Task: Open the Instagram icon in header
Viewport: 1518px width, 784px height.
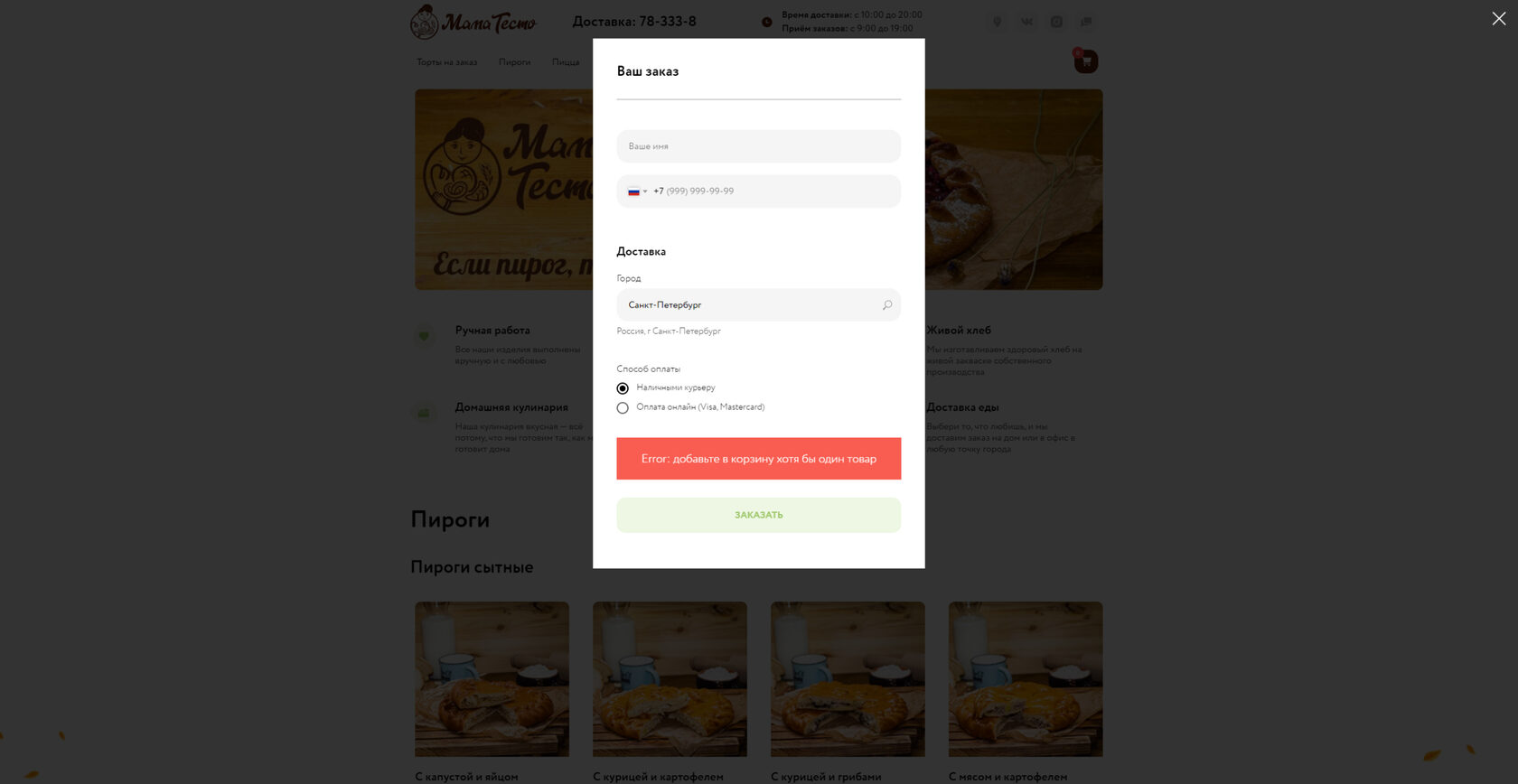Action: [x=1056, y=22]
